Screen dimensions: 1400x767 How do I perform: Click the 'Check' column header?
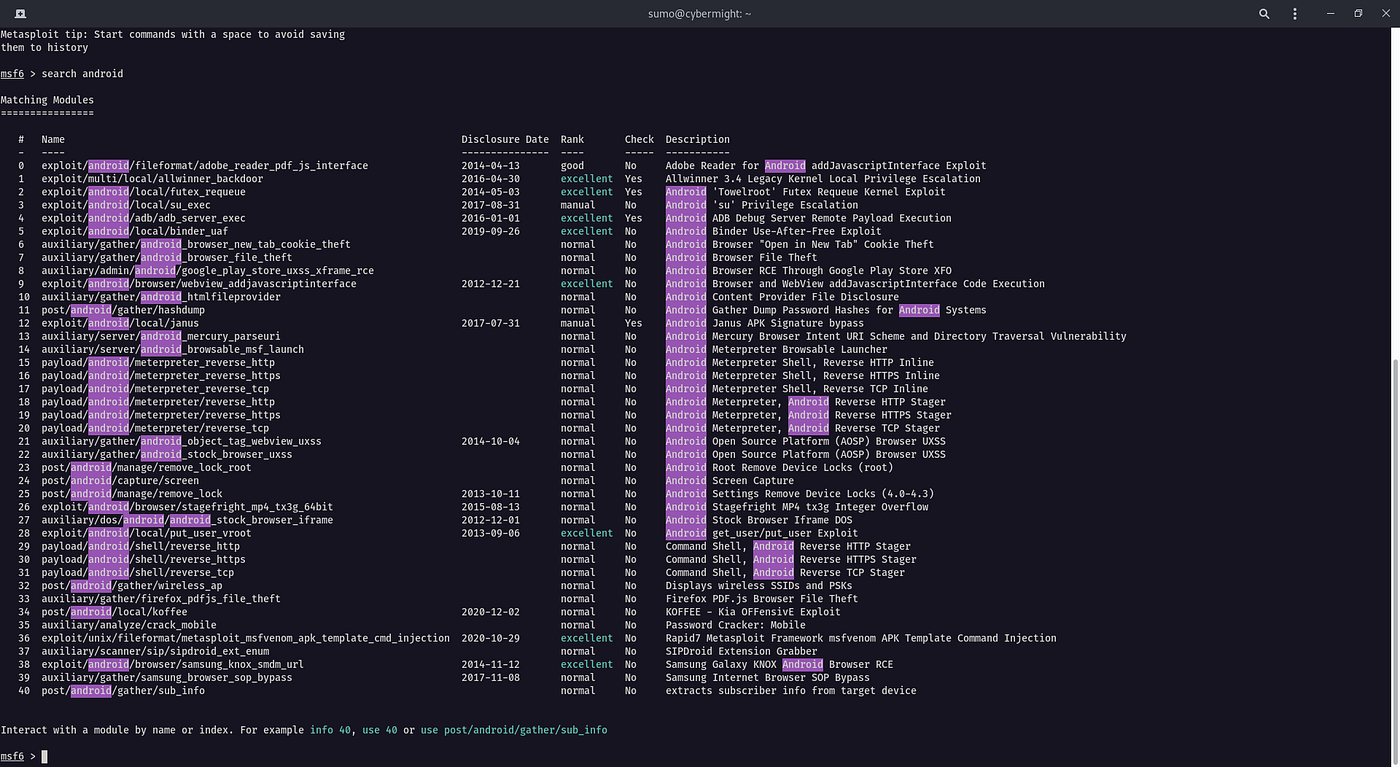coord(639,140)
